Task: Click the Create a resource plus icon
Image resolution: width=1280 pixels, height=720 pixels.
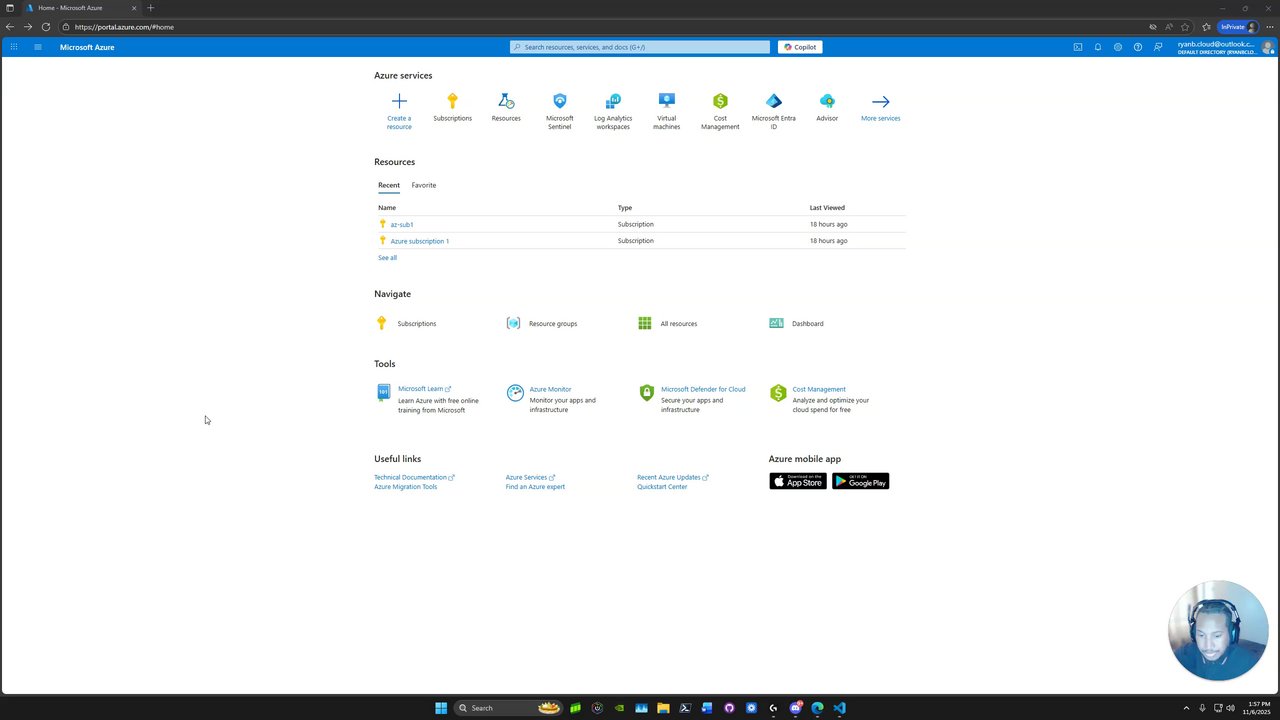Action: coord(399,101)
